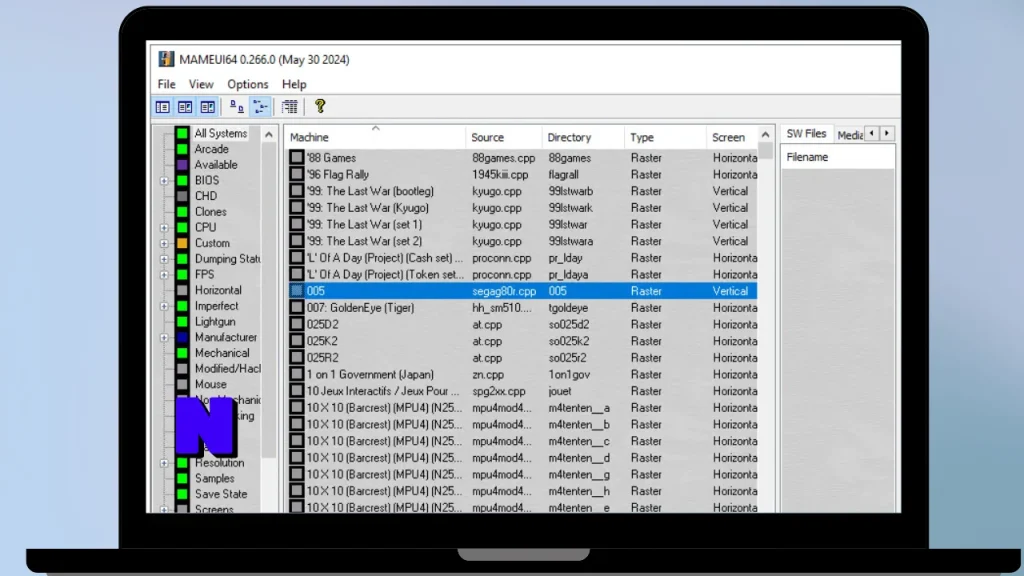Select the gray Horizontal folder icon

tap(182, 290)
